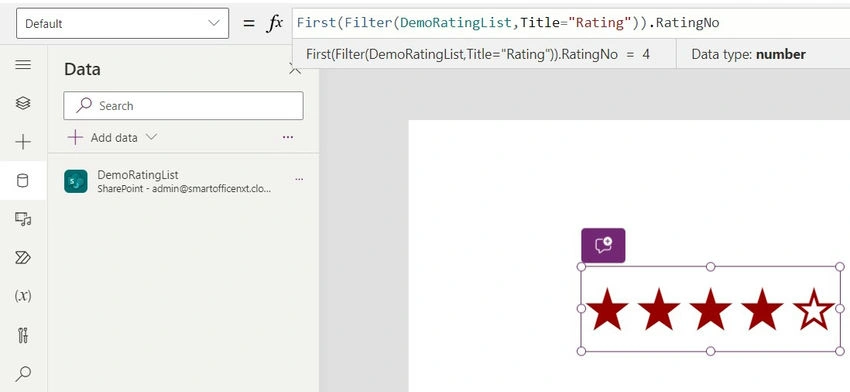
Task: Click the SharePoint icon beside DemoRatingList
Action: coord(76,181)
